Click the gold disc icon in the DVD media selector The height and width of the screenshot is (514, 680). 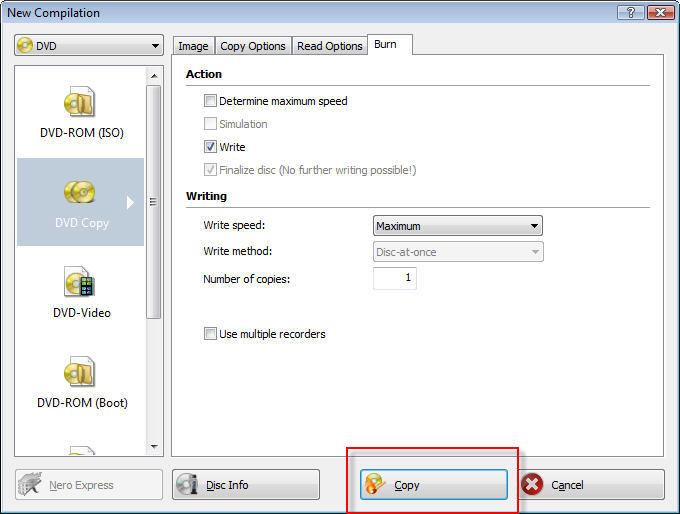coord(25,45)
